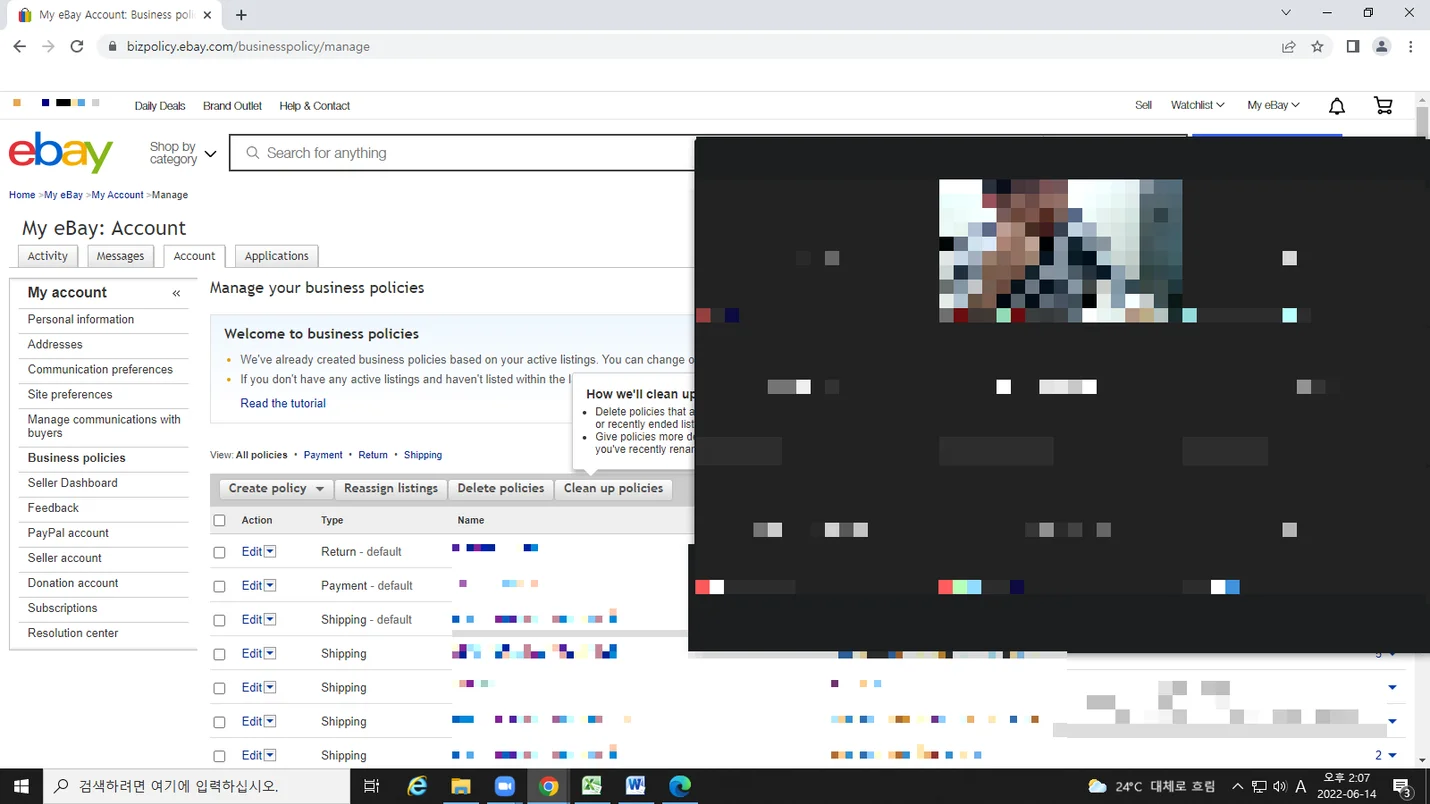Image resolution: width=1430 pixels, height=804 pixels.
Task: Open volume control in system tray
Action: [1279, 786]
